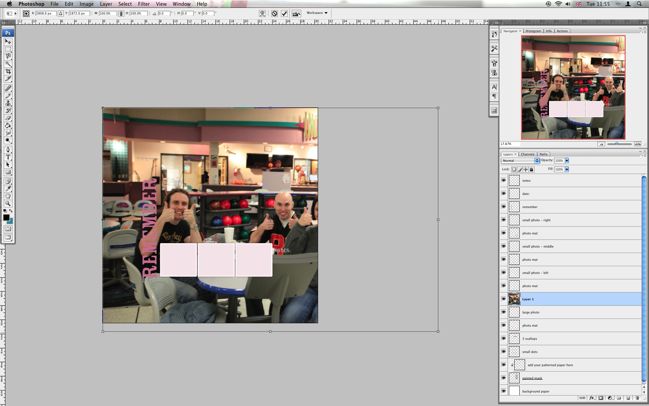This screenshot has width=649, height=406.
Task: Select the Move tool in the toolbox
Action: click(8, 41)
